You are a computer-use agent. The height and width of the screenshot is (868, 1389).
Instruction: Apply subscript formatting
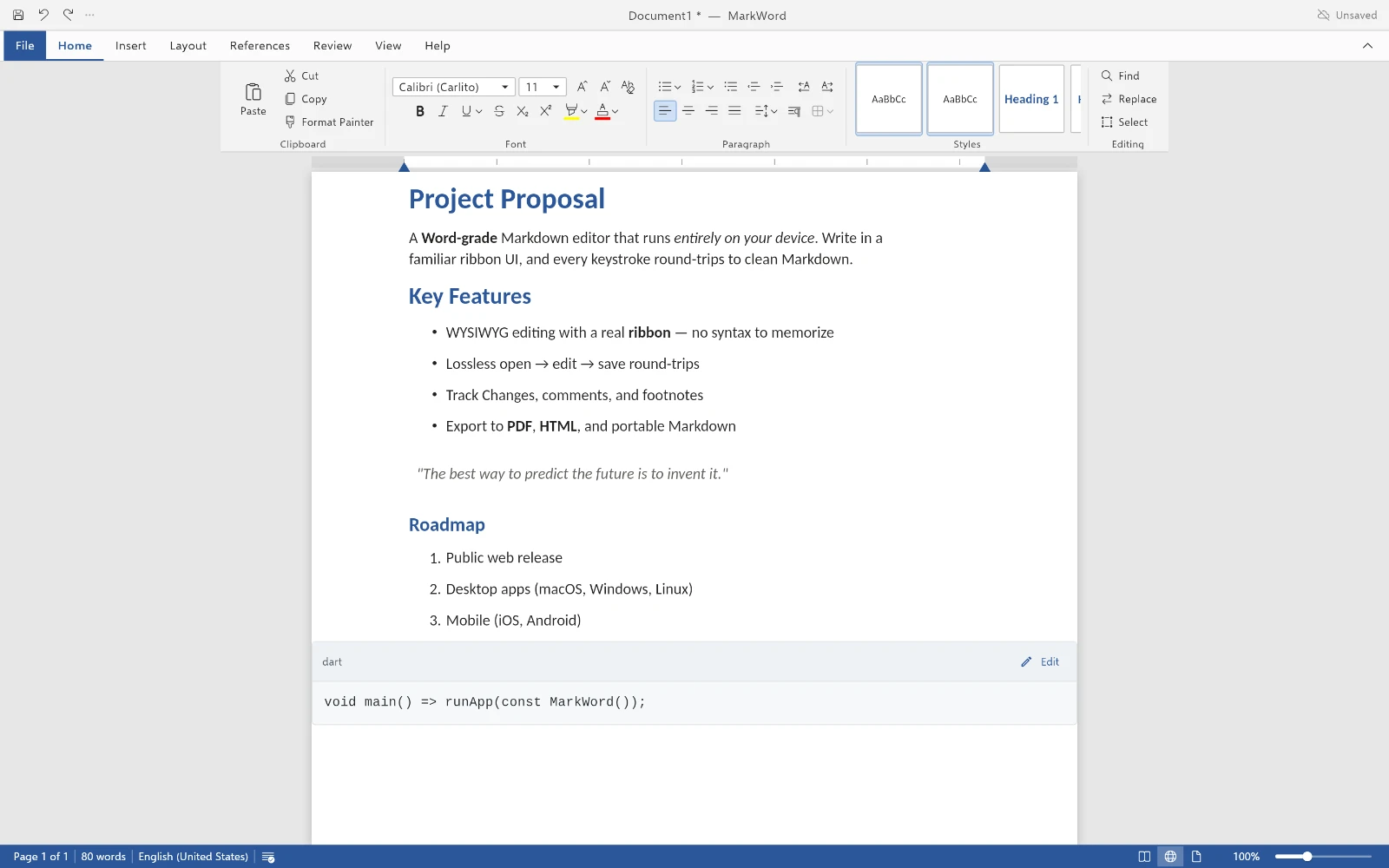[x=522, y=111]
